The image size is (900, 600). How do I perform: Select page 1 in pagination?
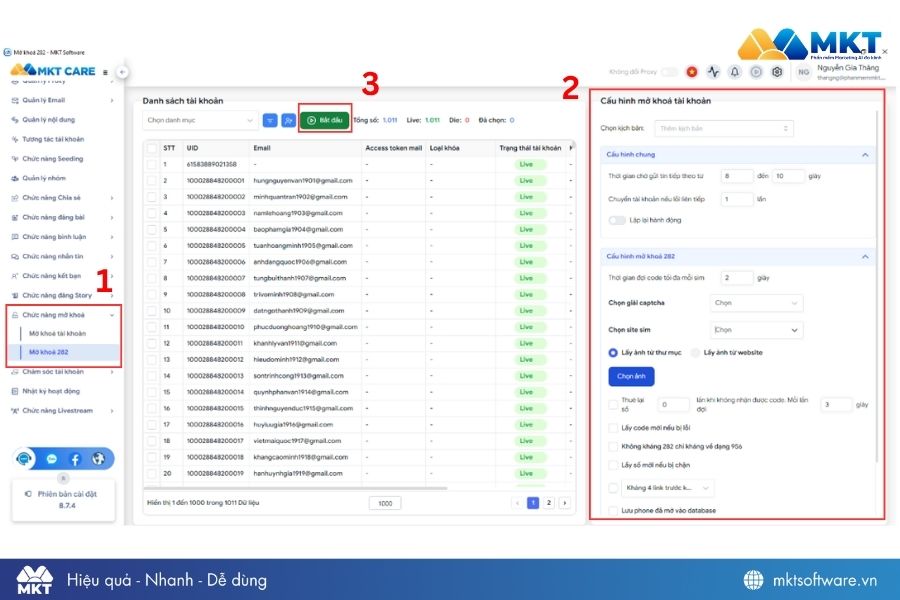[x=533, y=503]
